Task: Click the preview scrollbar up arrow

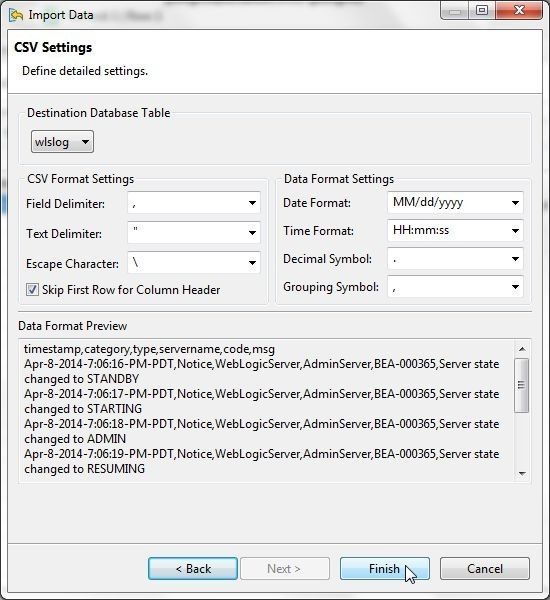Action: pos(522,349)
